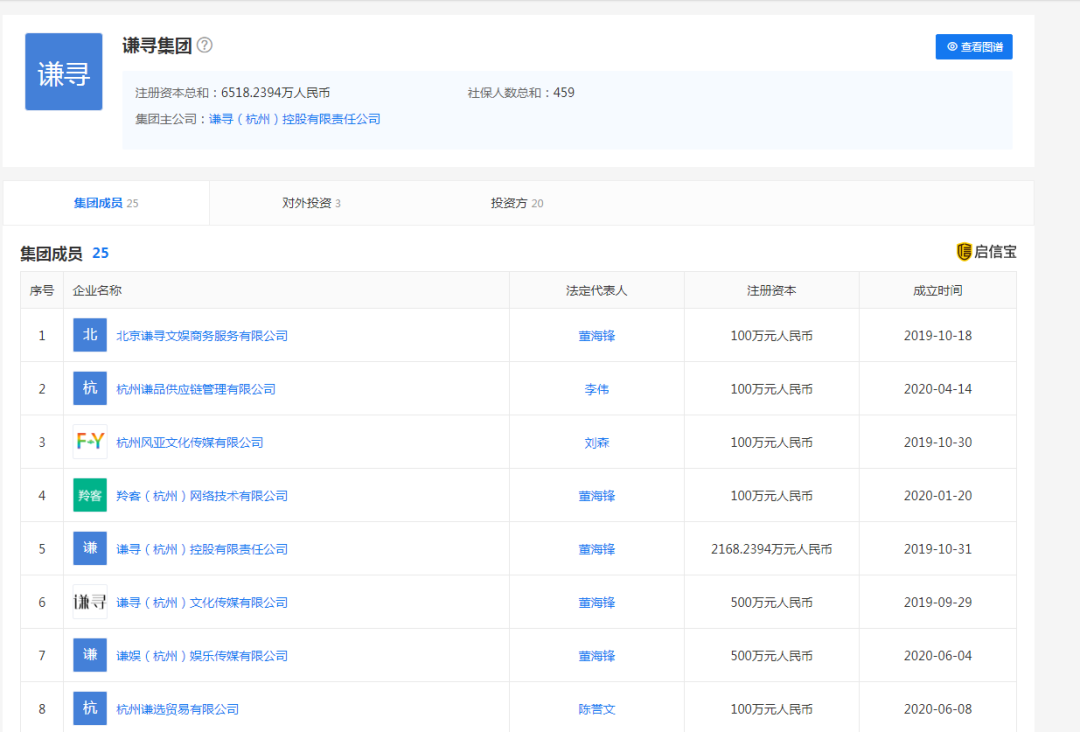Image resolution: width=1080 pixels, height=732 pixels.
Task: Click the 集团成员 25 section heading above the table
Action: coord(64,253)
